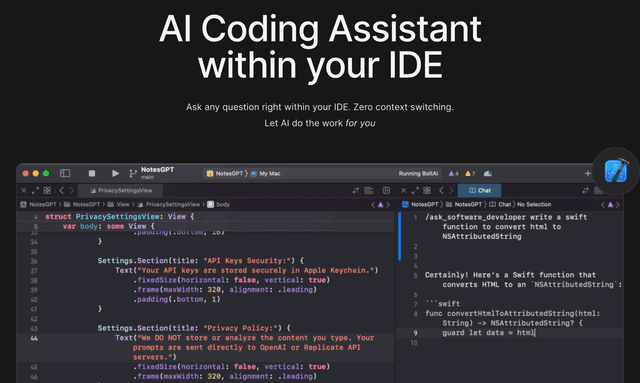Click NotesGPT folder in Chat breadcrumb
This screenshot has height=383, width=640.
[464, 204]
